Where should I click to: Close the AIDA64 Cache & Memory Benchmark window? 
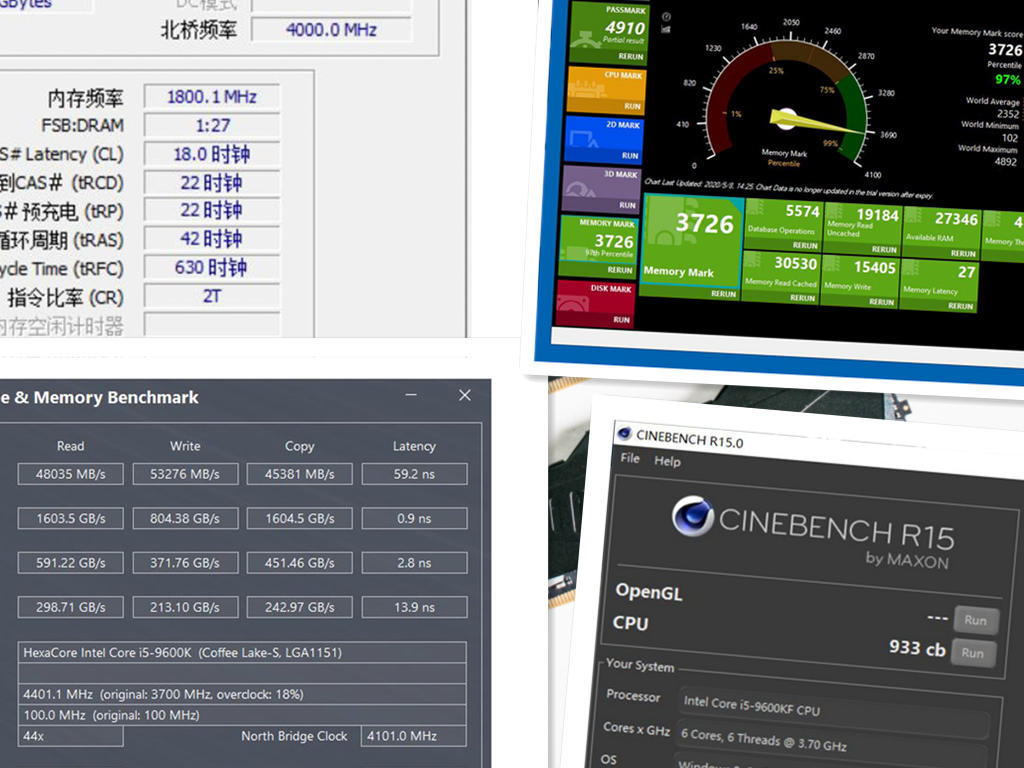click(464, 395)
